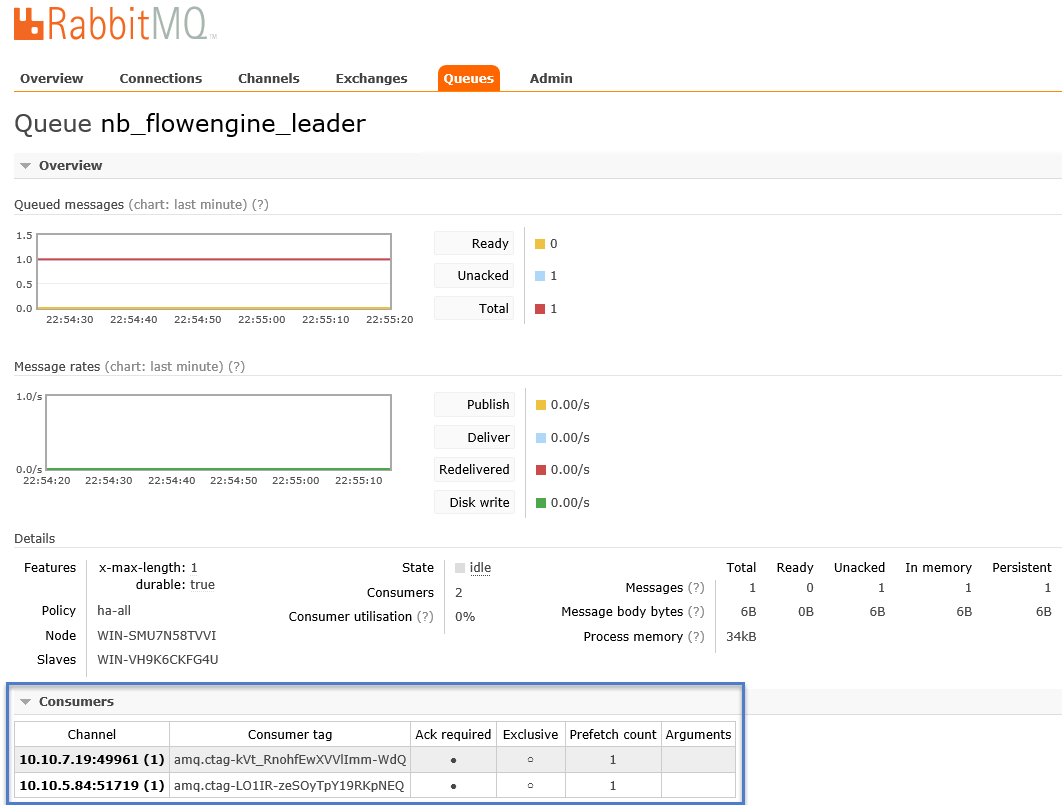Click the Queue nb_flowengine_leader heading
1062x805 pixels.
click(x=190, y=124)
